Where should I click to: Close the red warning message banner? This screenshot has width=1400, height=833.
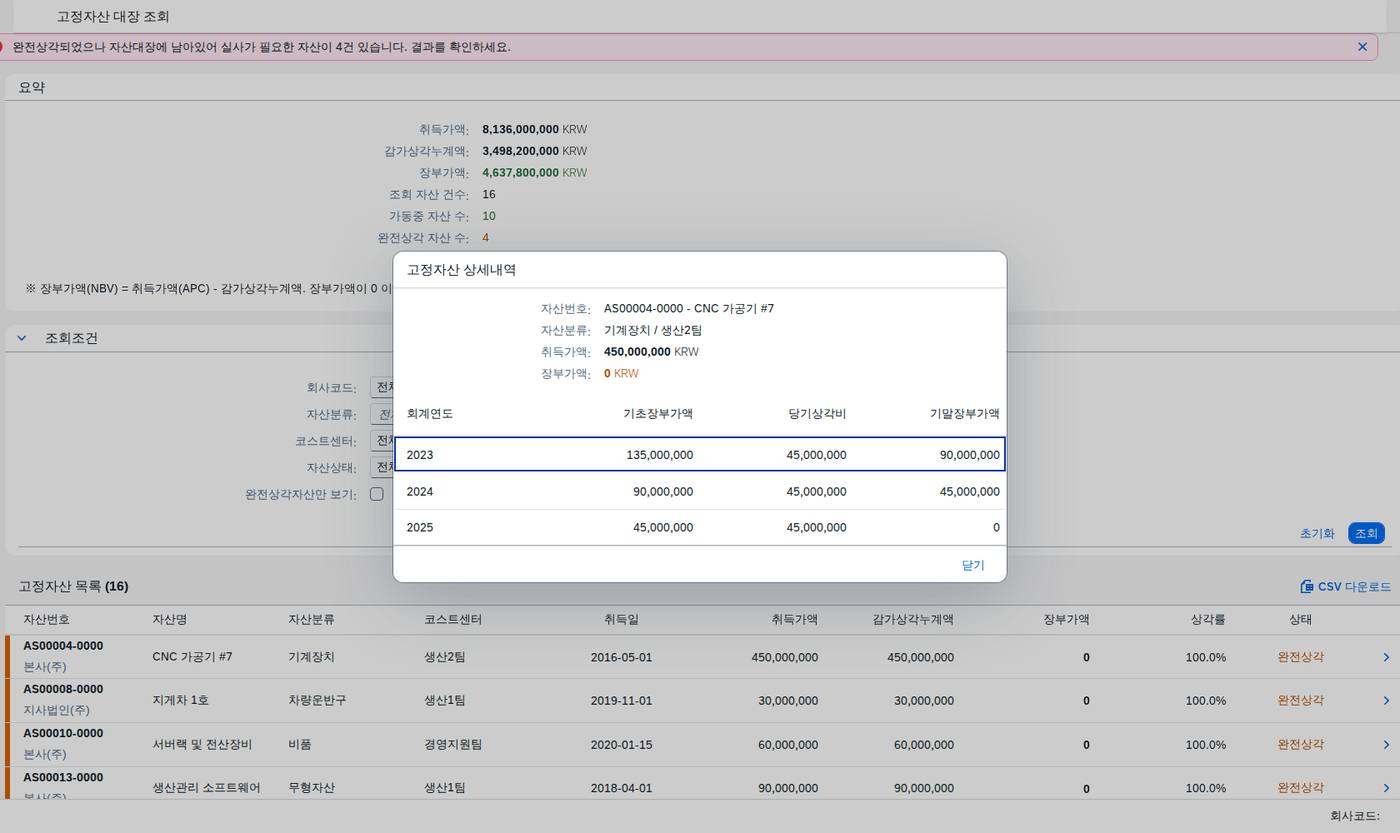(1362, 47)
